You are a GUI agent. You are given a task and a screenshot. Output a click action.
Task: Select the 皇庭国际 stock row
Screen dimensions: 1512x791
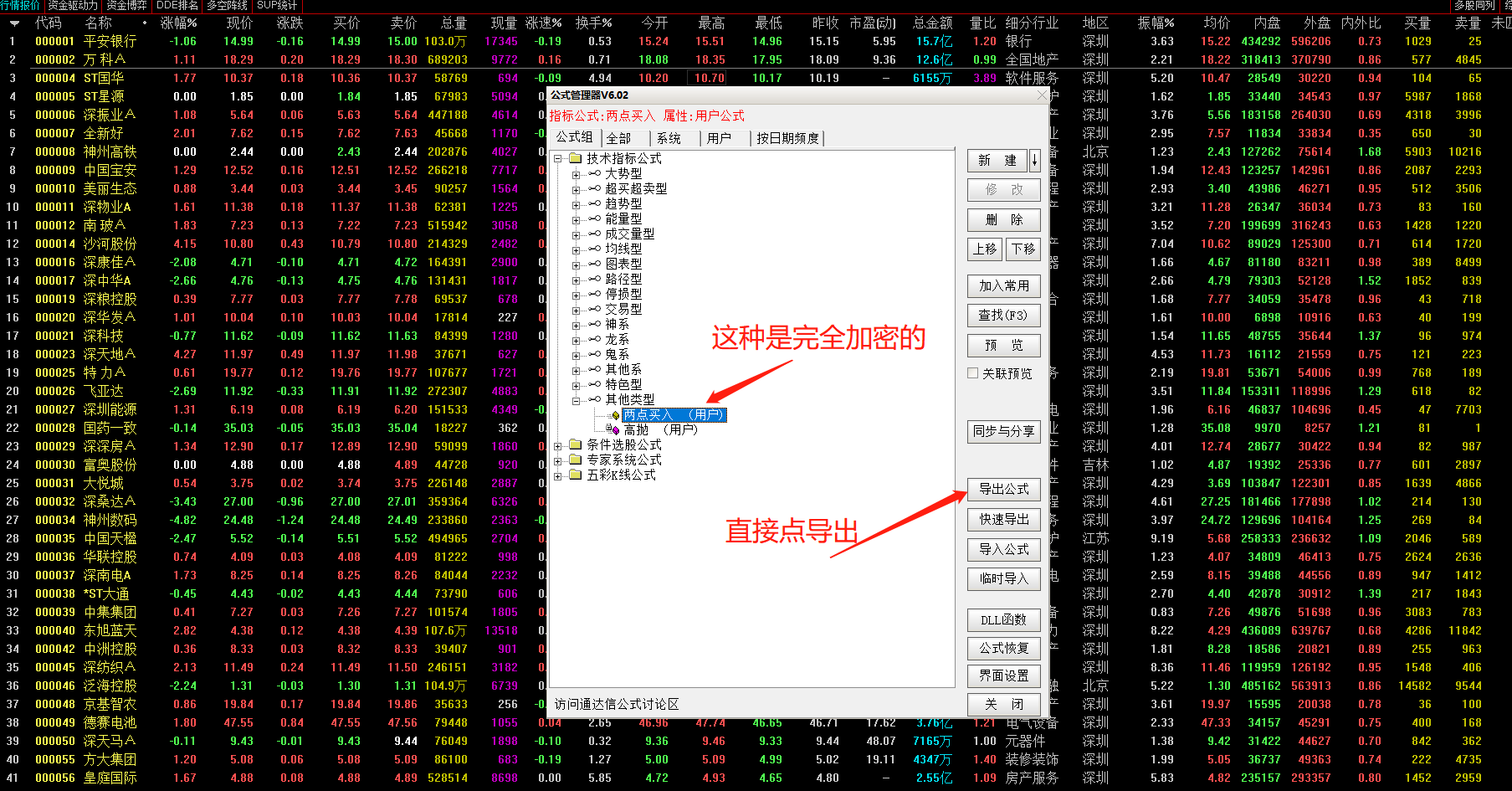pos(756,778)
